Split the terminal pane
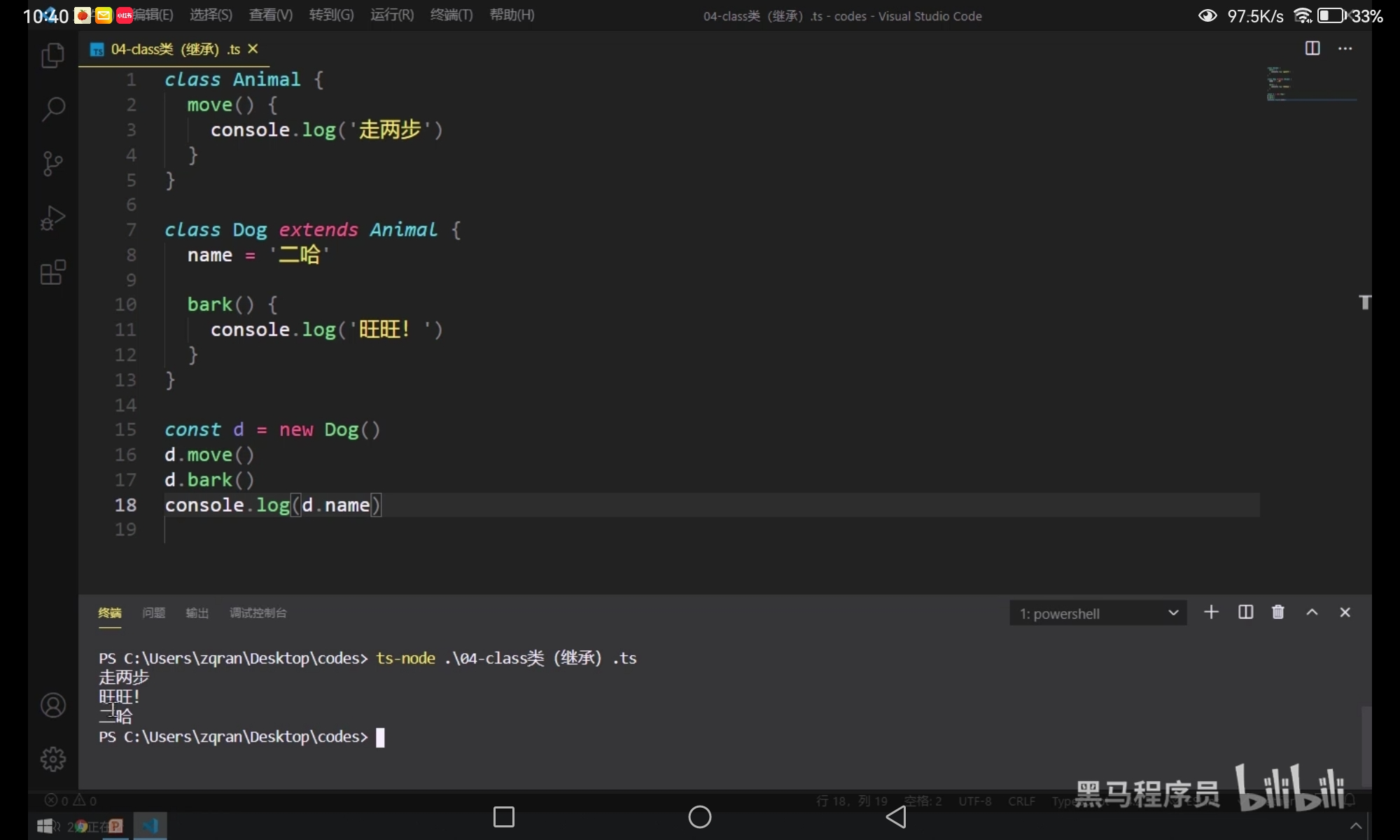This screenshot has width=1400, height=840. click(x=1245, y=612)
